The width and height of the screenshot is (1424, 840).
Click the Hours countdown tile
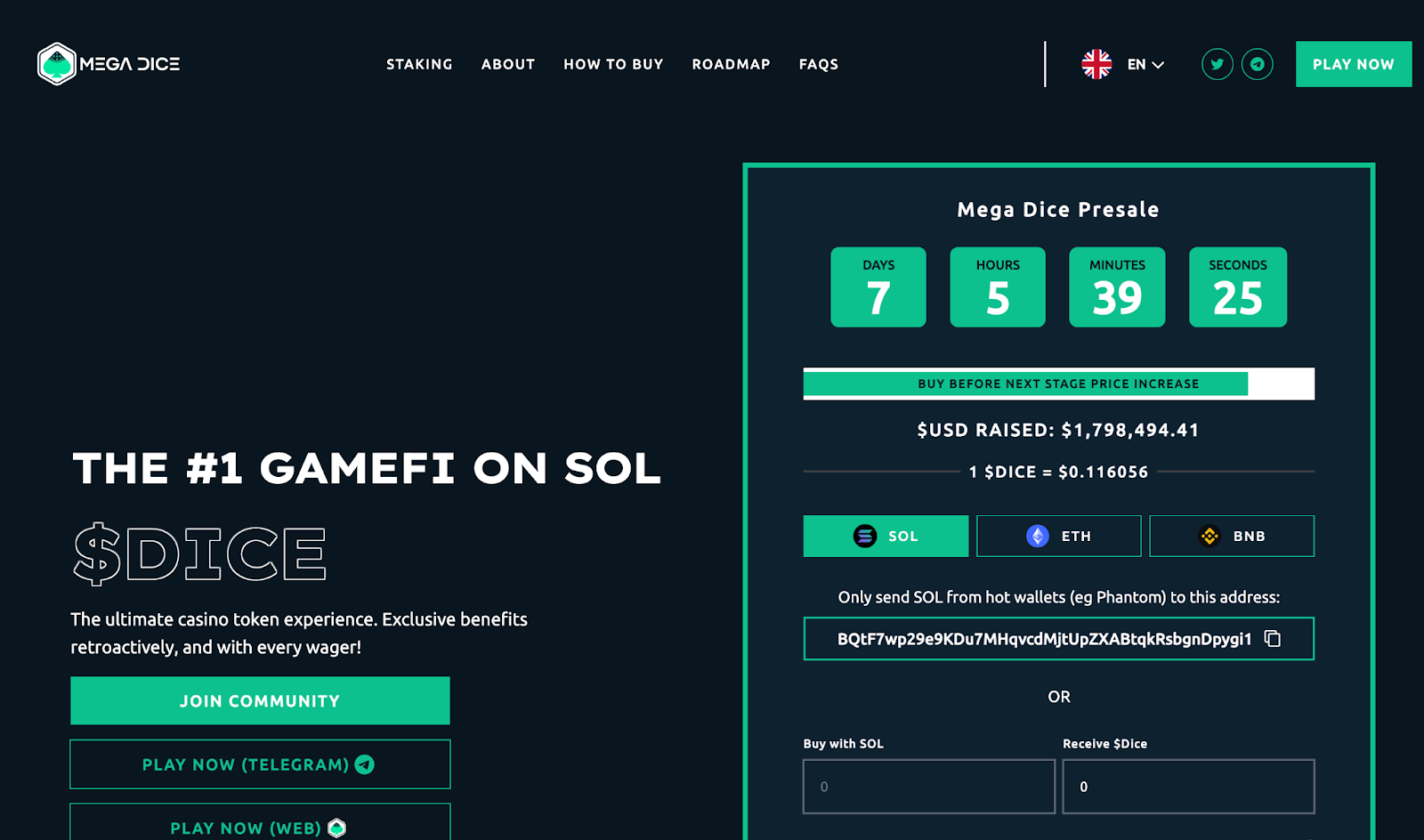tap(998, 287)
